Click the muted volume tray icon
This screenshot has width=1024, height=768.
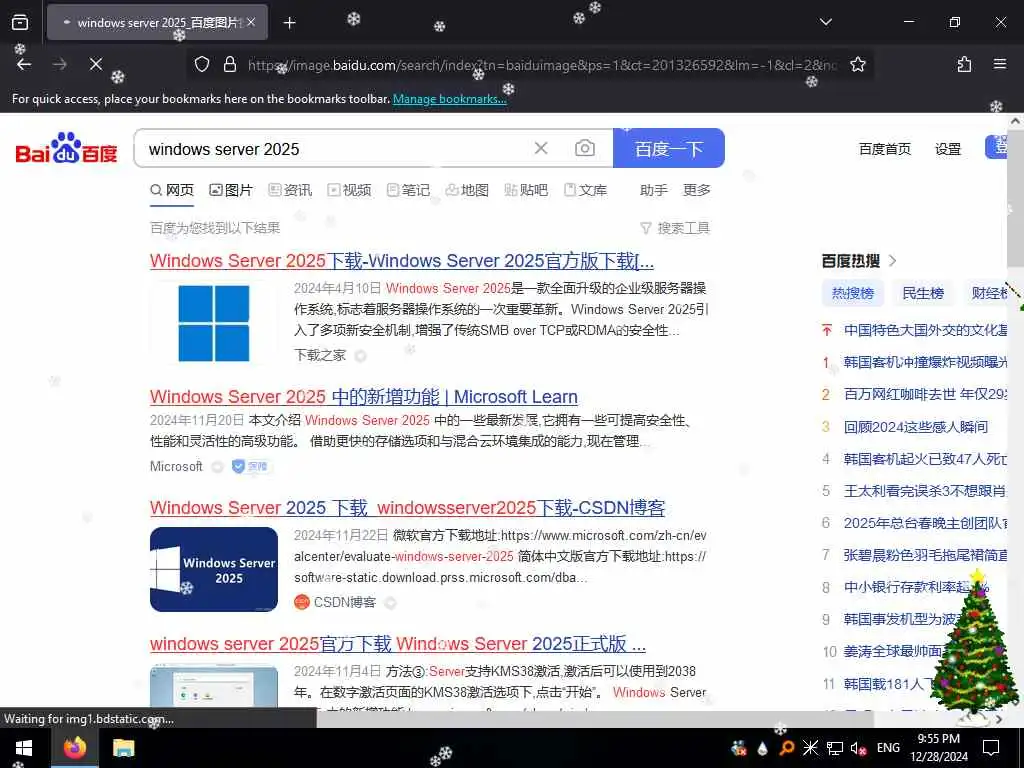tap(858, 748)
